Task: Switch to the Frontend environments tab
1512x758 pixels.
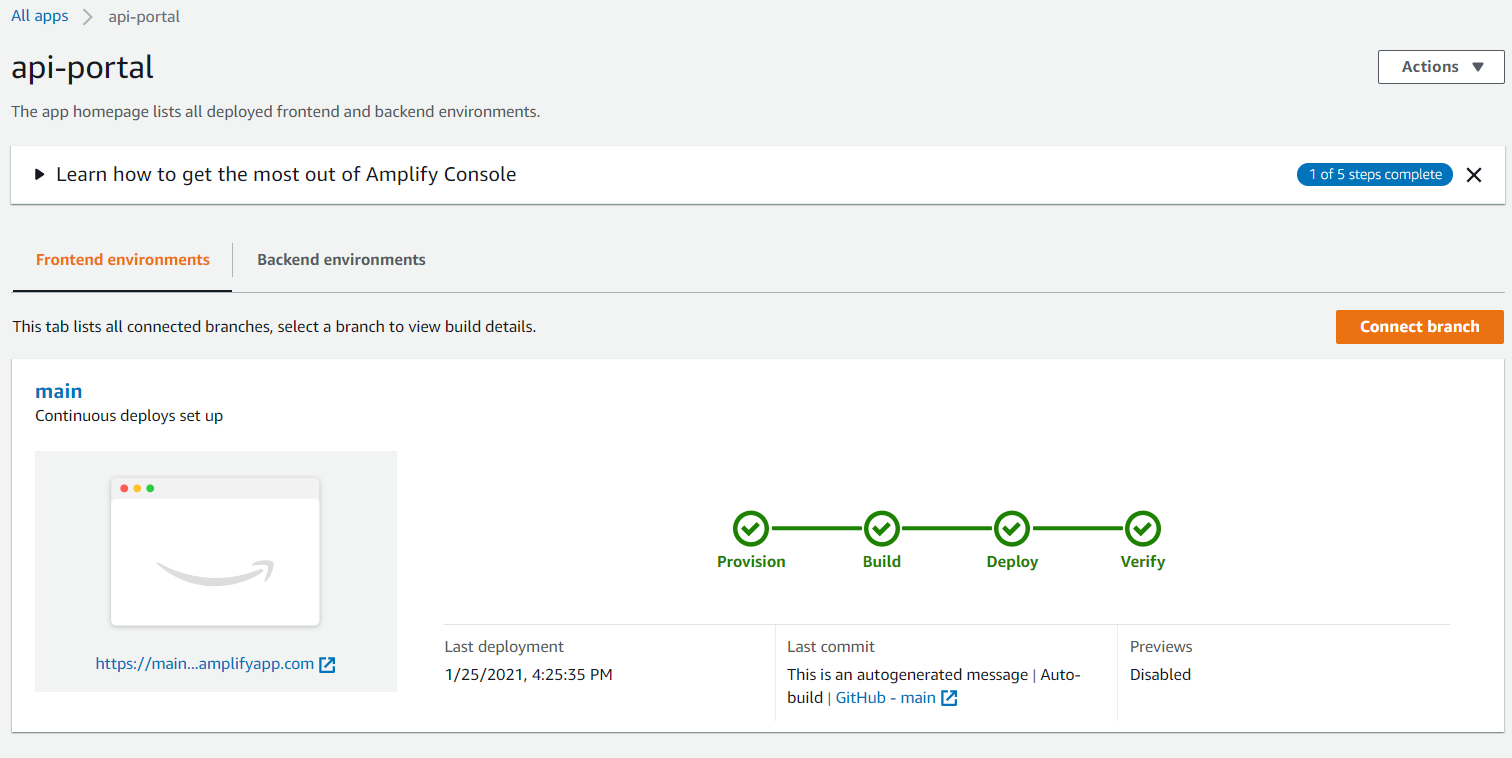Action: coord(122,260)
